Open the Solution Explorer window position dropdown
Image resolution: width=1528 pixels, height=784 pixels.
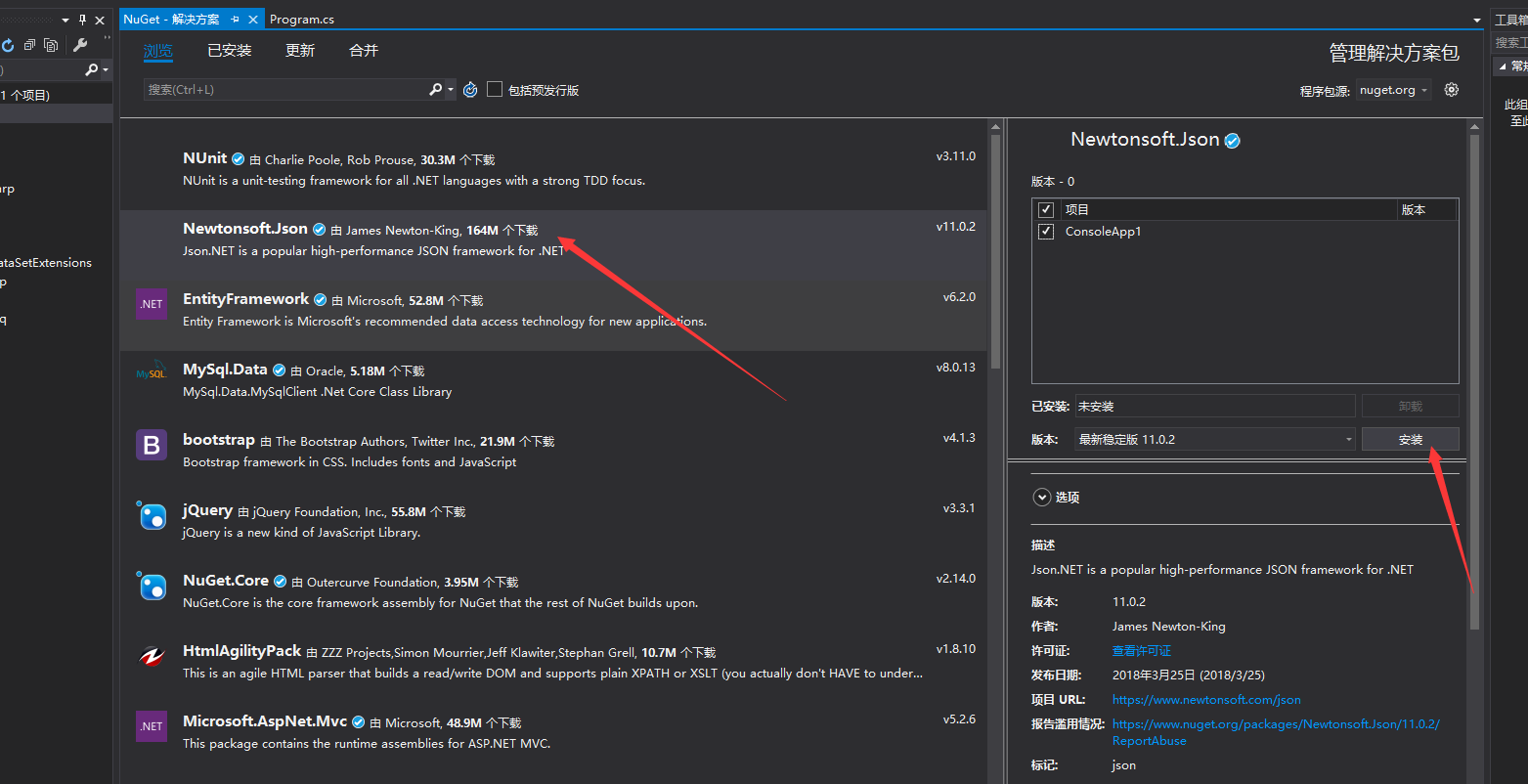[x=65, y=20]
